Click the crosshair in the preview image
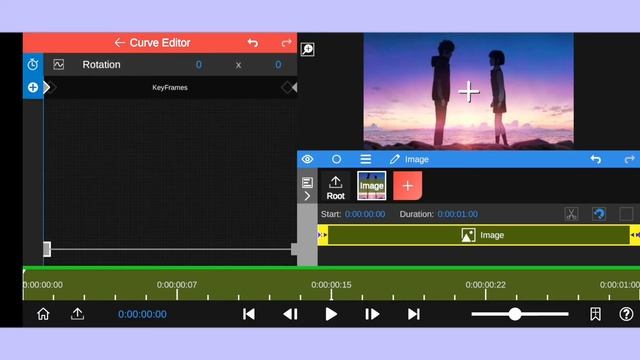Image resolution: width=640 pixels, height=360 pixels. [x=469, y=91]
